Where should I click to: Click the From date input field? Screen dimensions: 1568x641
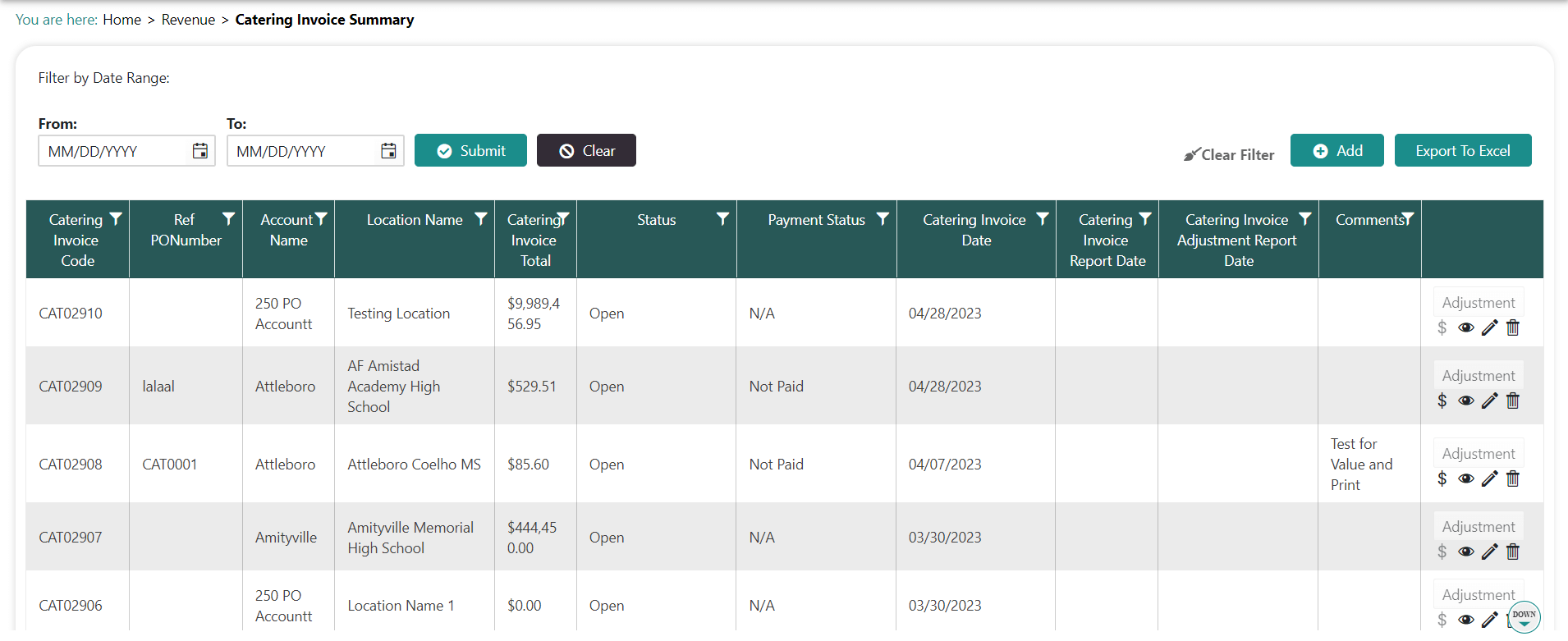[115, 151]
